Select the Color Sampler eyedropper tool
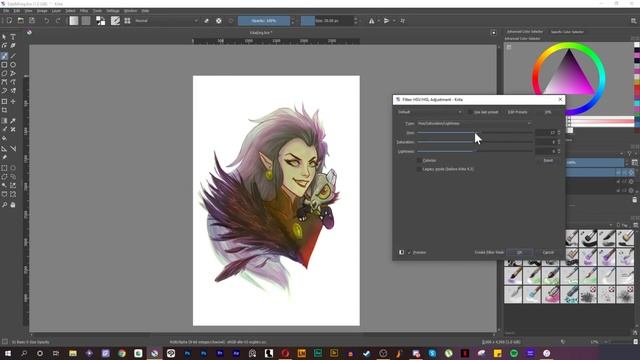 pyautogui.click(x=13, y=121)
